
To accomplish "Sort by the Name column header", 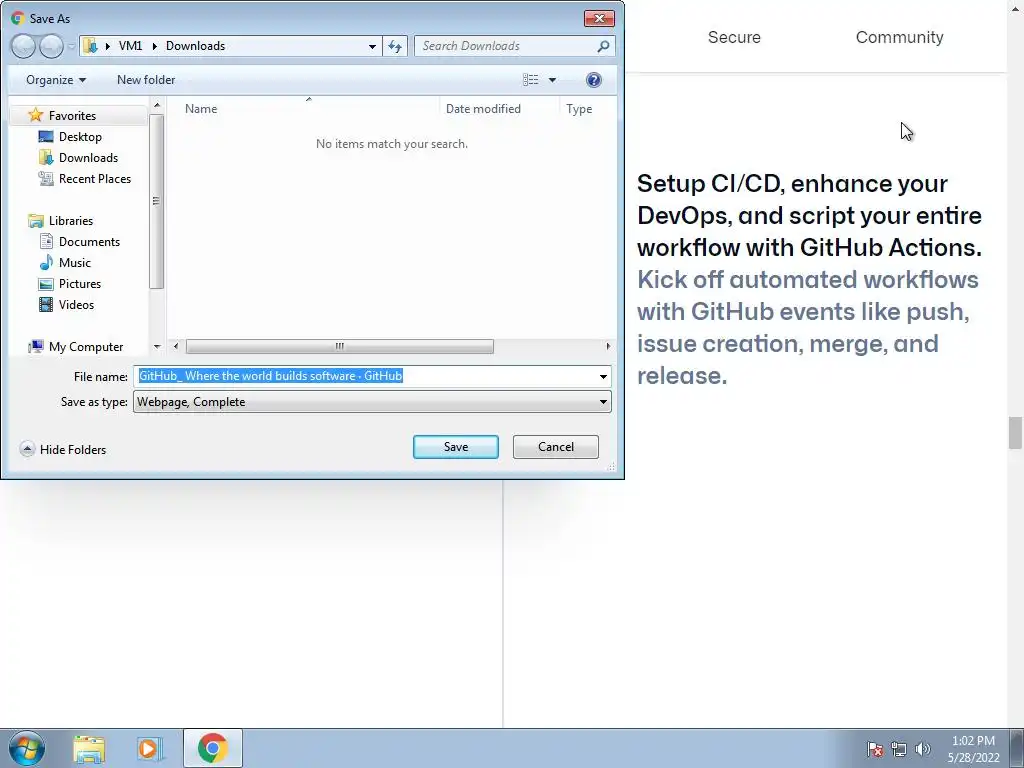I will pyautogui.click(x=200, y=109).
